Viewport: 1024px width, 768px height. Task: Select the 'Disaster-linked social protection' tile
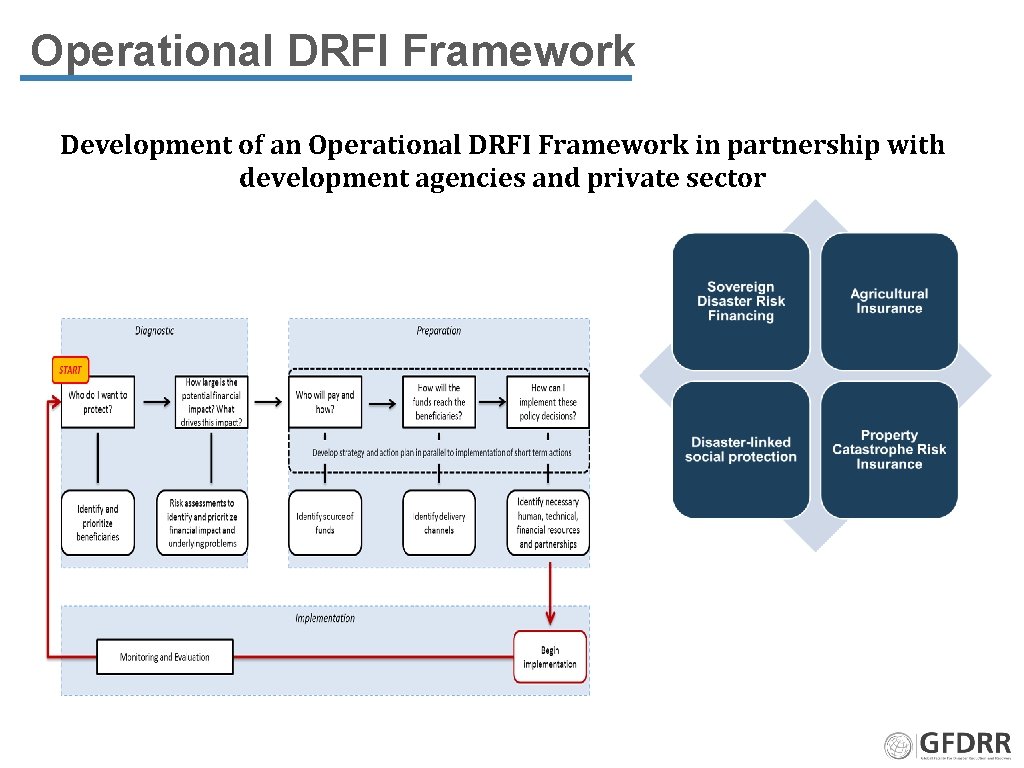tap(741, 449)
